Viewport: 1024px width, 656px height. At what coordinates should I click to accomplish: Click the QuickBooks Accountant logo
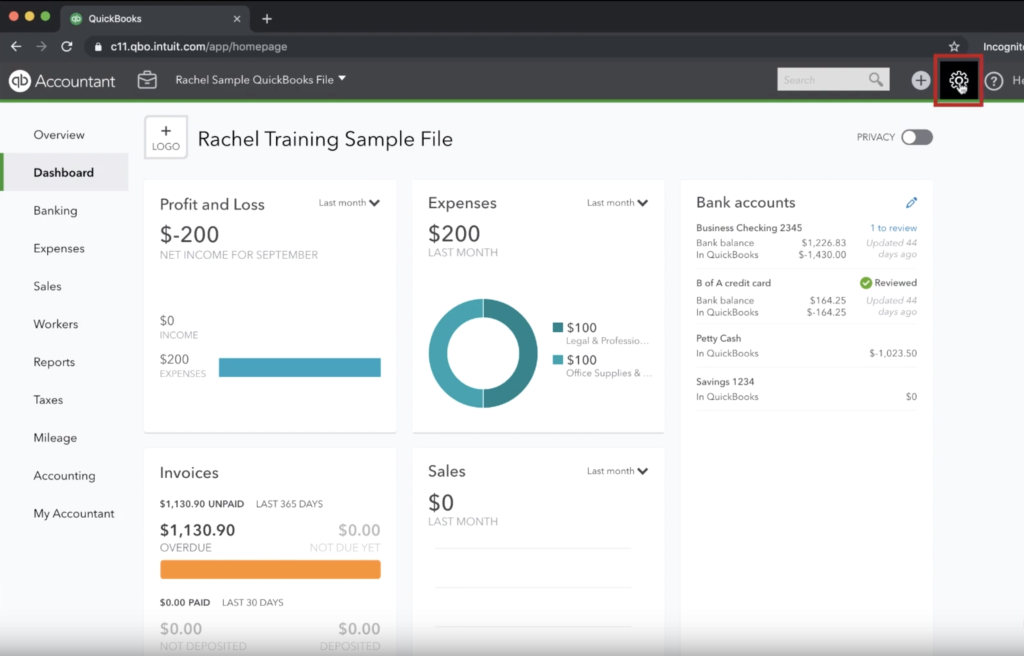pos(62,81)
